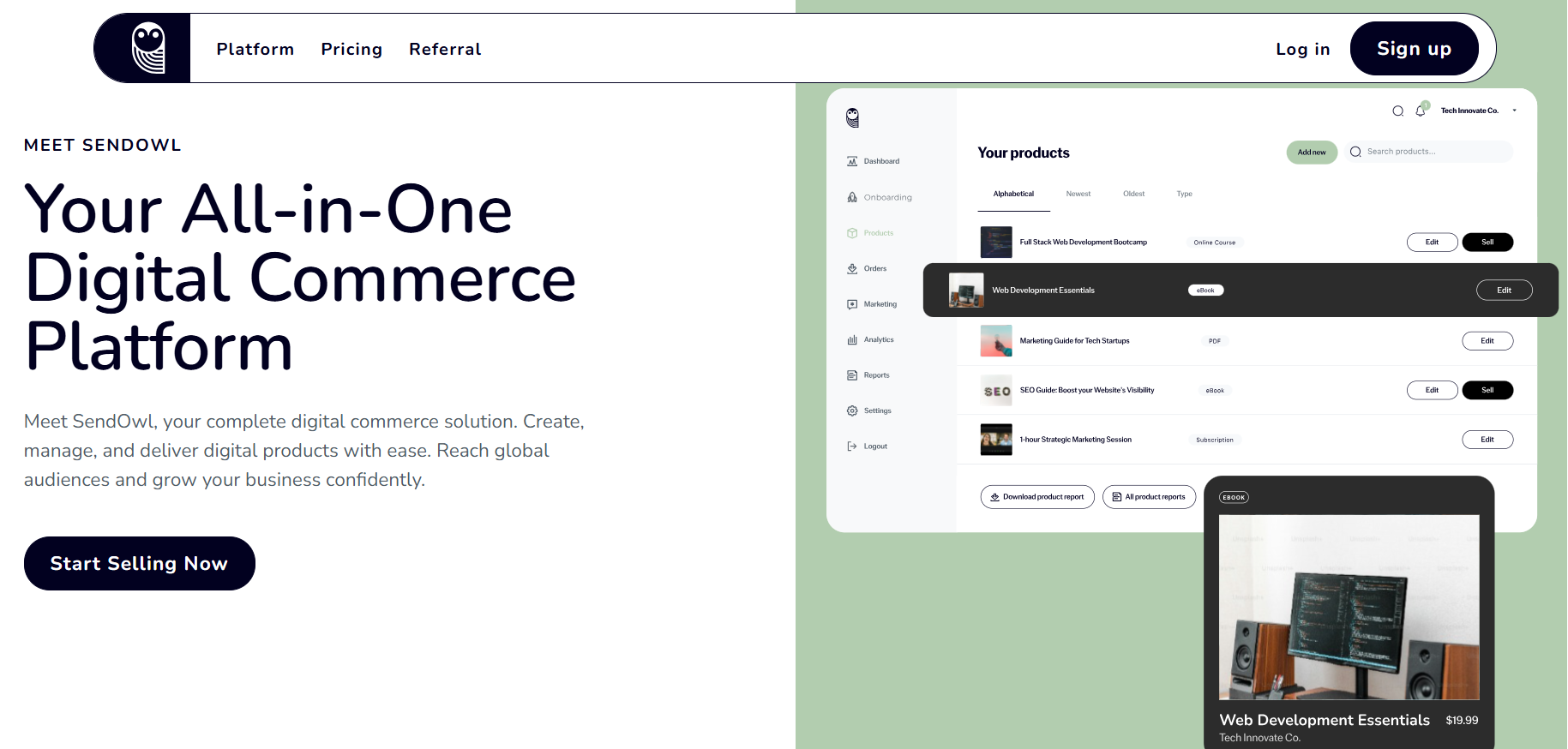The width and height of the screenshot is (1568, 749).
Task: Click Edit on Web Development Essentials row
Action: point(1504,291)
